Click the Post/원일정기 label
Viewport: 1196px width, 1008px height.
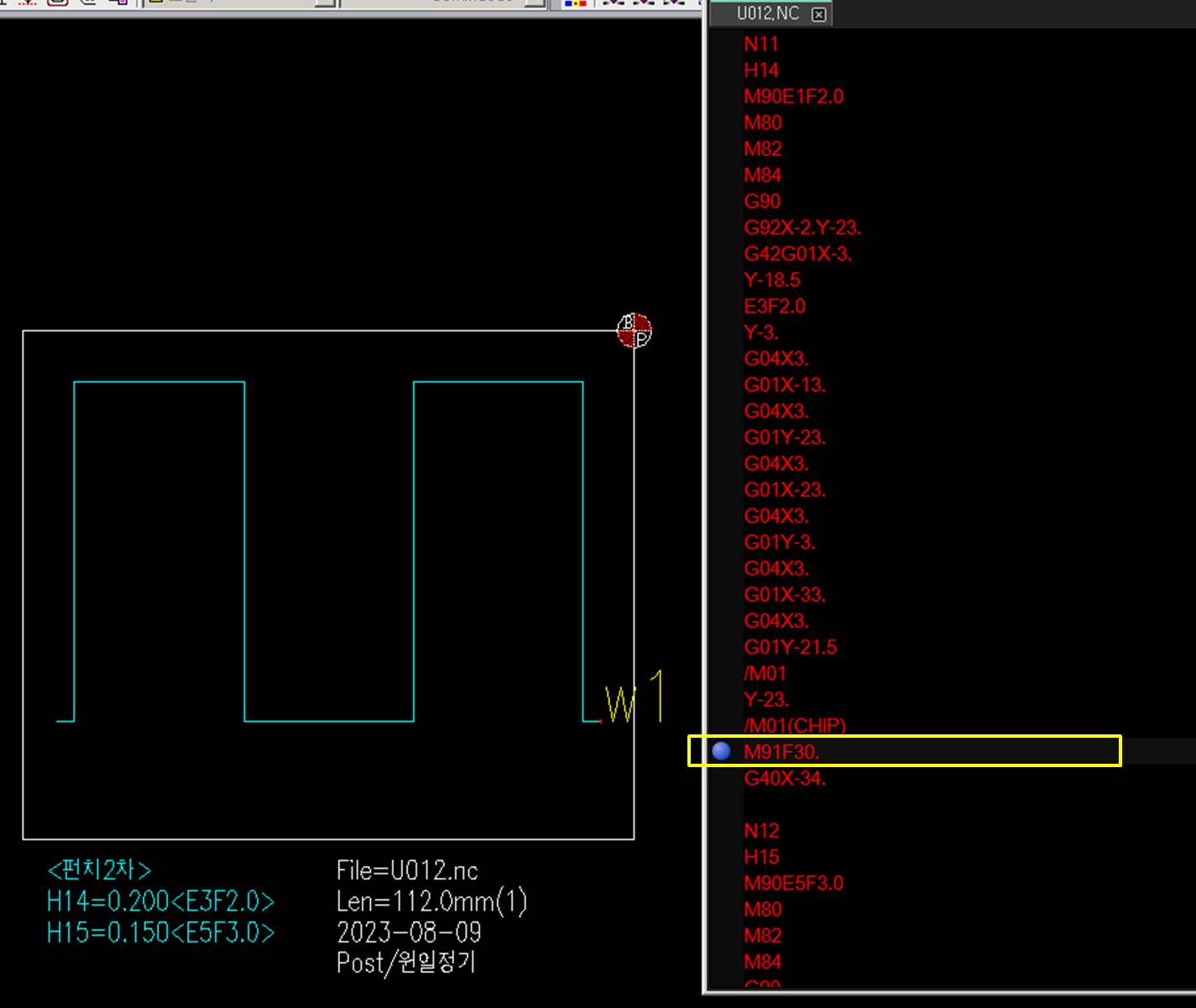pos(406,962)
